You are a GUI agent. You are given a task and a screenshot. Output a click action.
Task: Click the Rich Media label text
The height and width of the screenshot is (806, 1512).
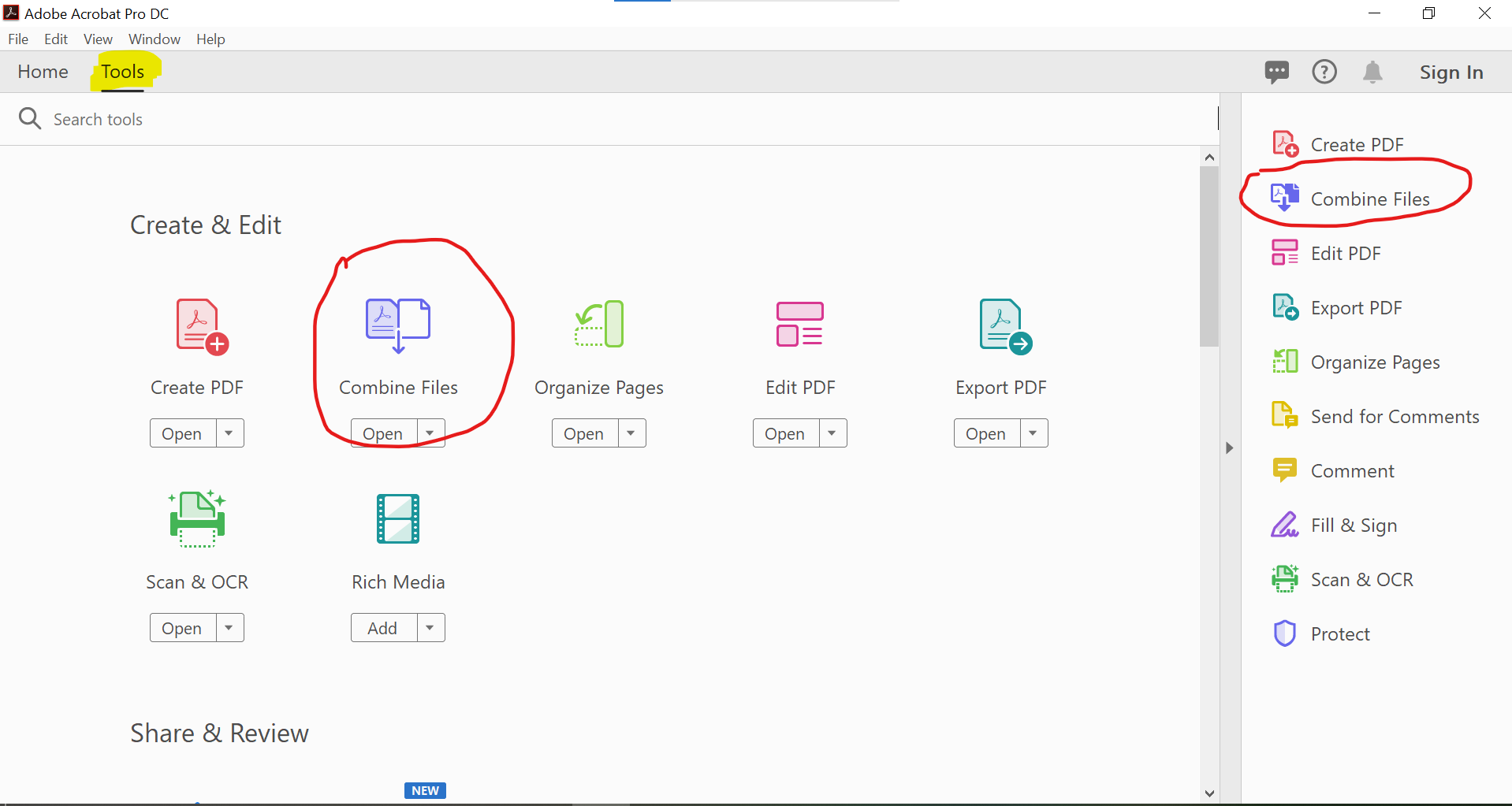398,581
